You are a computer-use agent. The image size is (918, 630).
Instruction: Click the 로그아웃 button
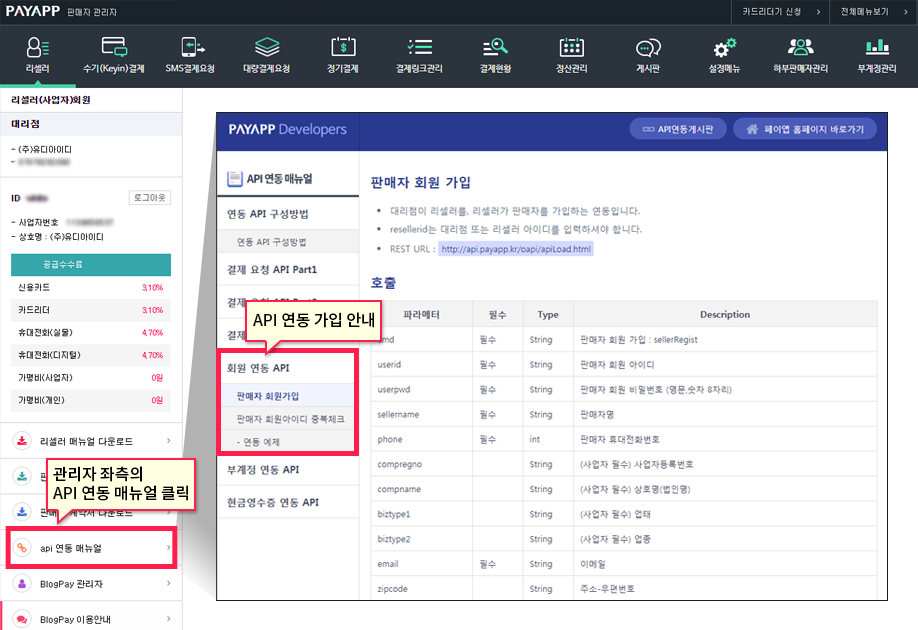point(149,198)
